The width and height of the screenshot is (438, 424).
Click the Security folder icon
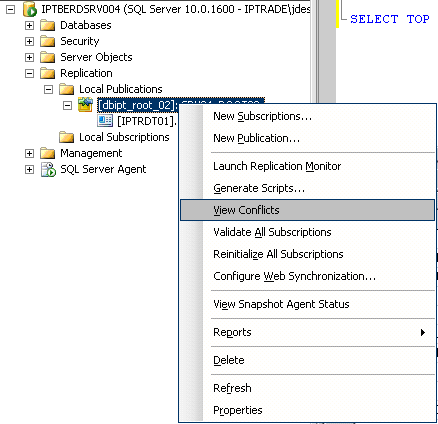click(47, 41)
